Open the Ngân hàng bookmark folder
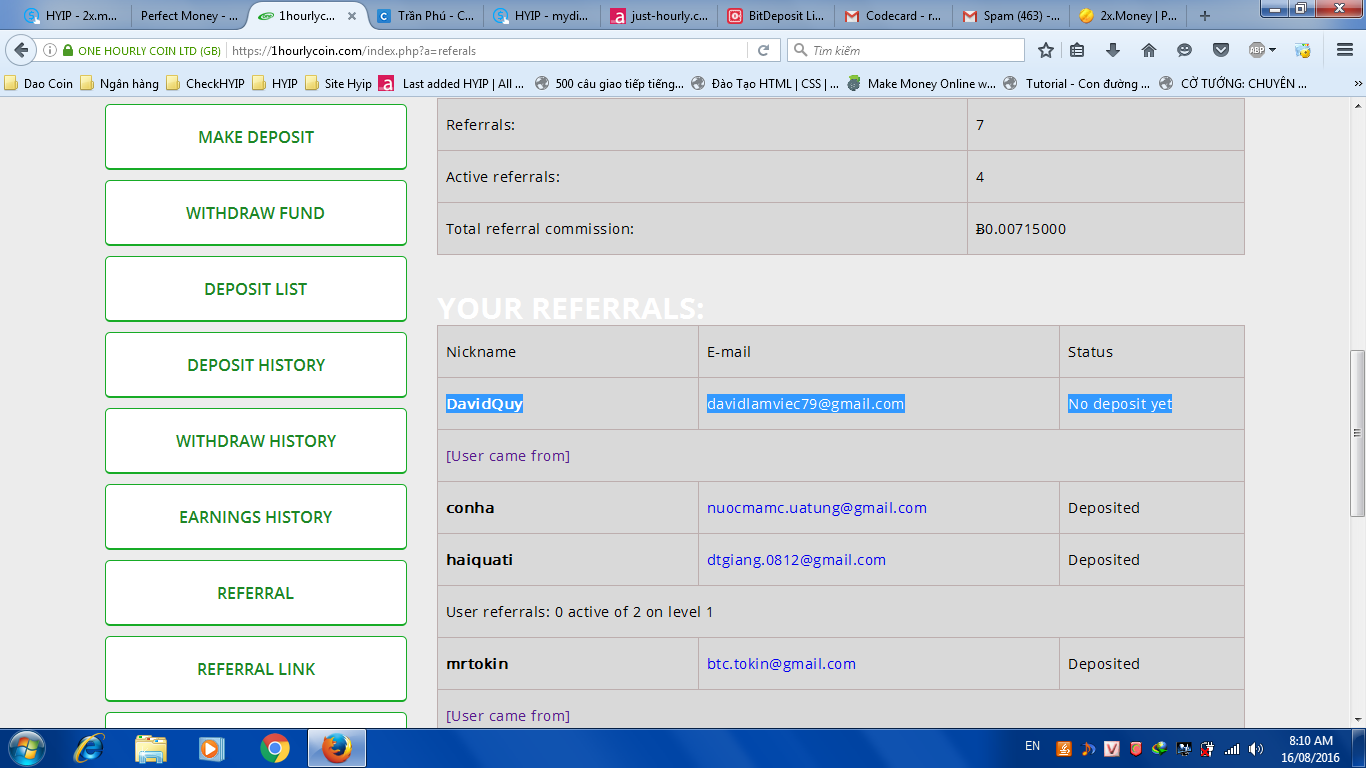This screenshot has width=1366, height=768. (x=120, y=84)
